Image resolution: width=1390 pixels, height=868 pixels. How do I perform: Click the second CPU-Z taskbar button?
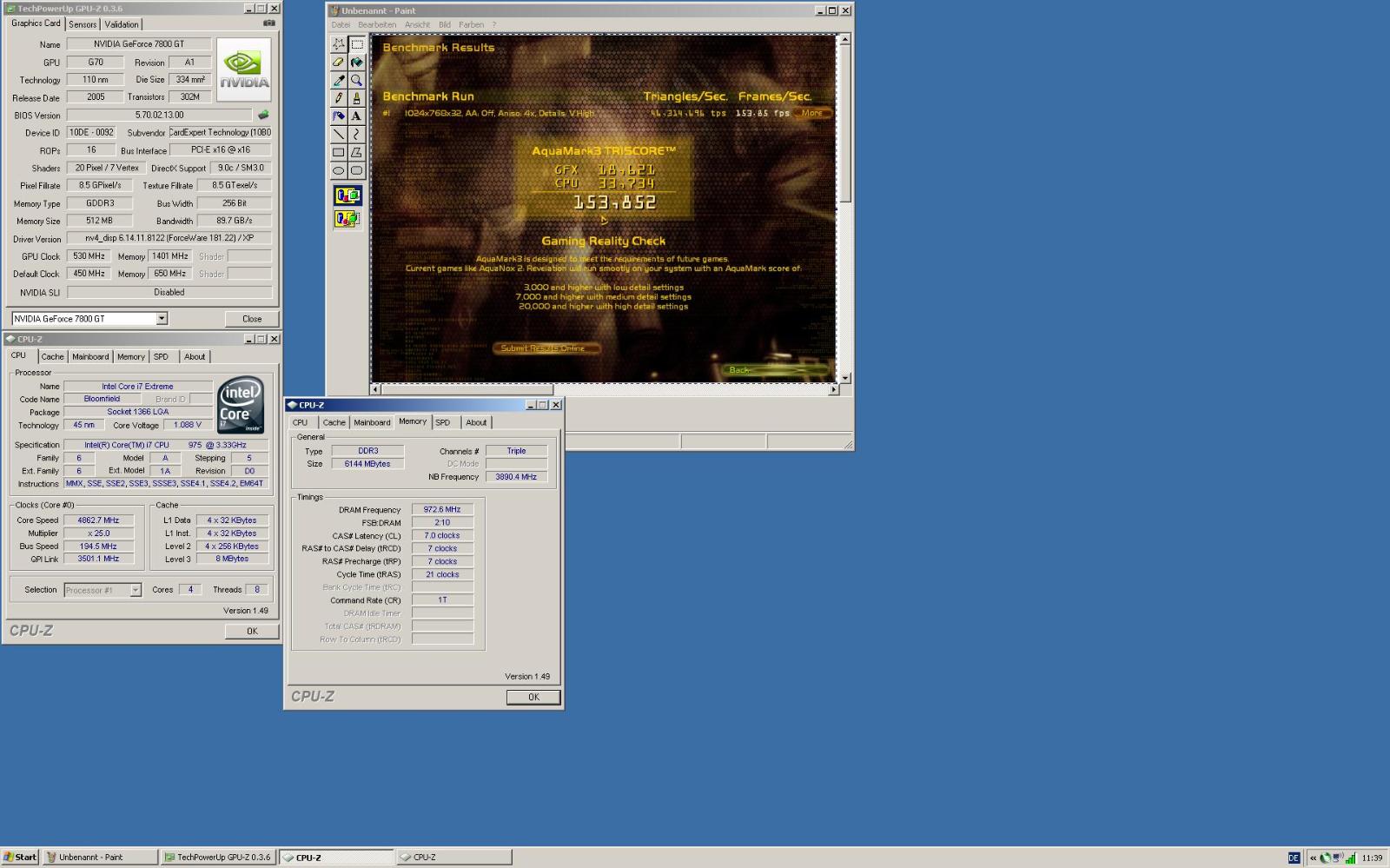tap(454, 857)
